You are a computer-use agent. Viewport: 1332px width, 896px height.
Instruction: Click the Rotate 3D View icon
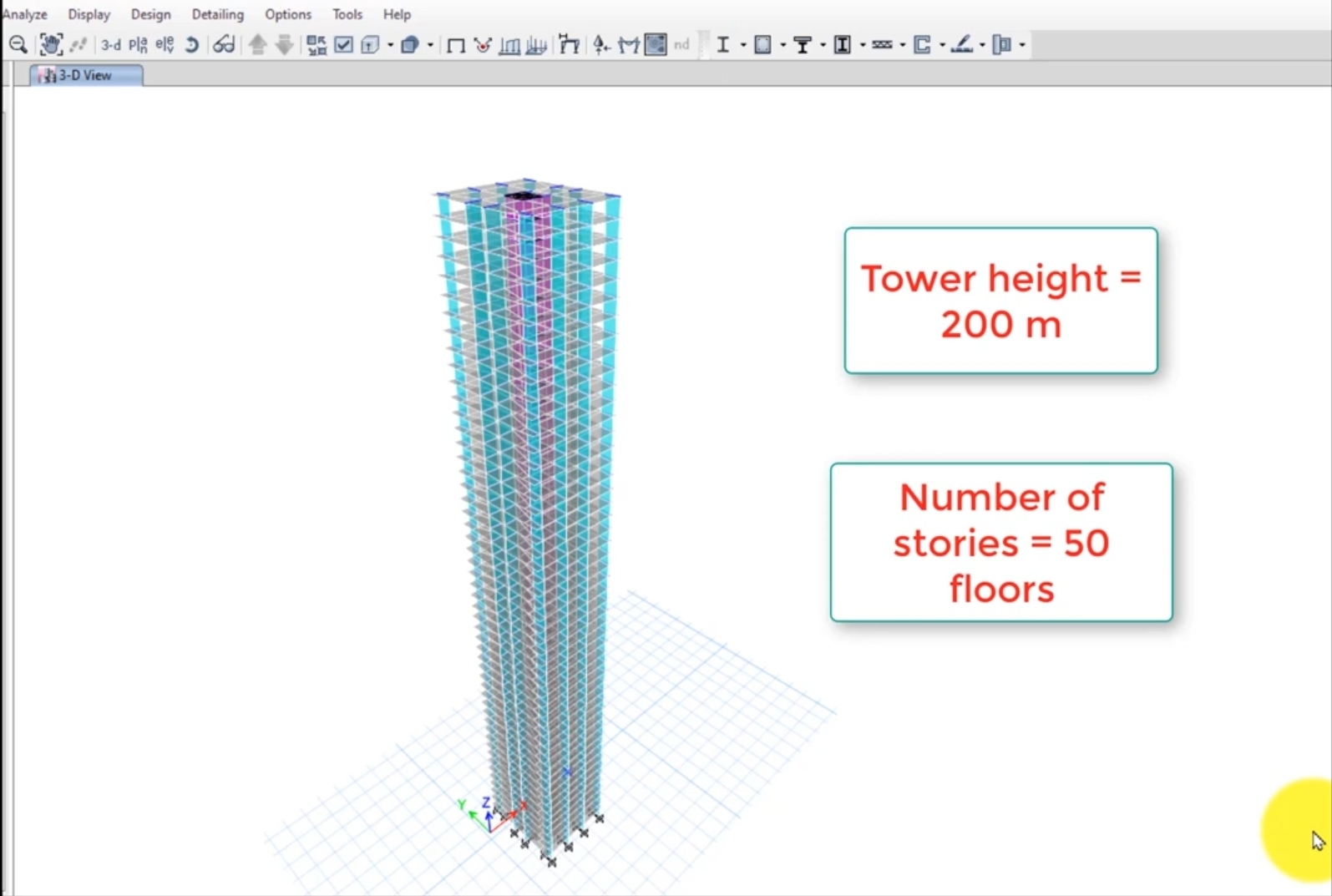[x=192, y=45]
